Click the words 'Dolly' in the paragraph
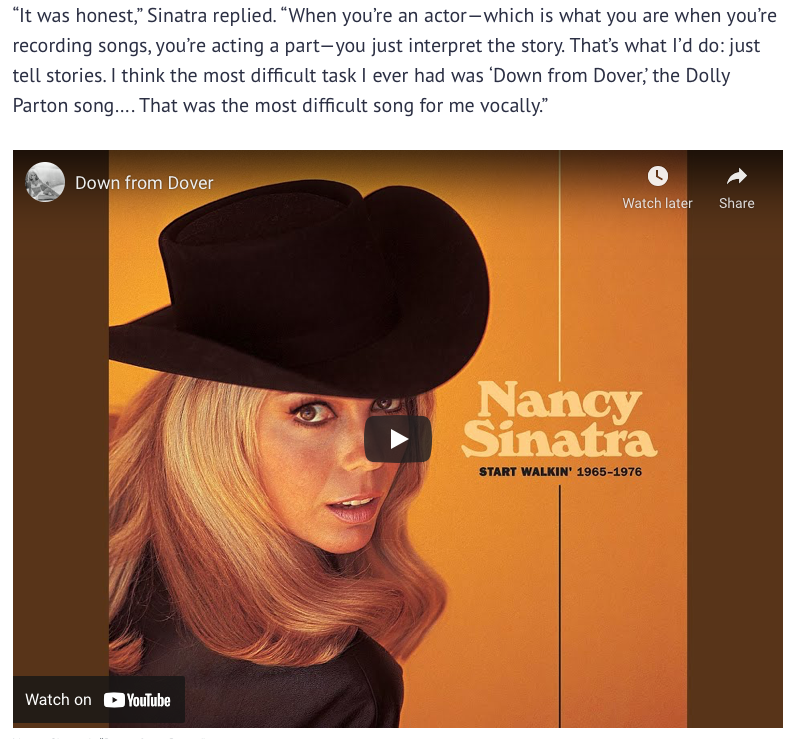 coord(708,76)
